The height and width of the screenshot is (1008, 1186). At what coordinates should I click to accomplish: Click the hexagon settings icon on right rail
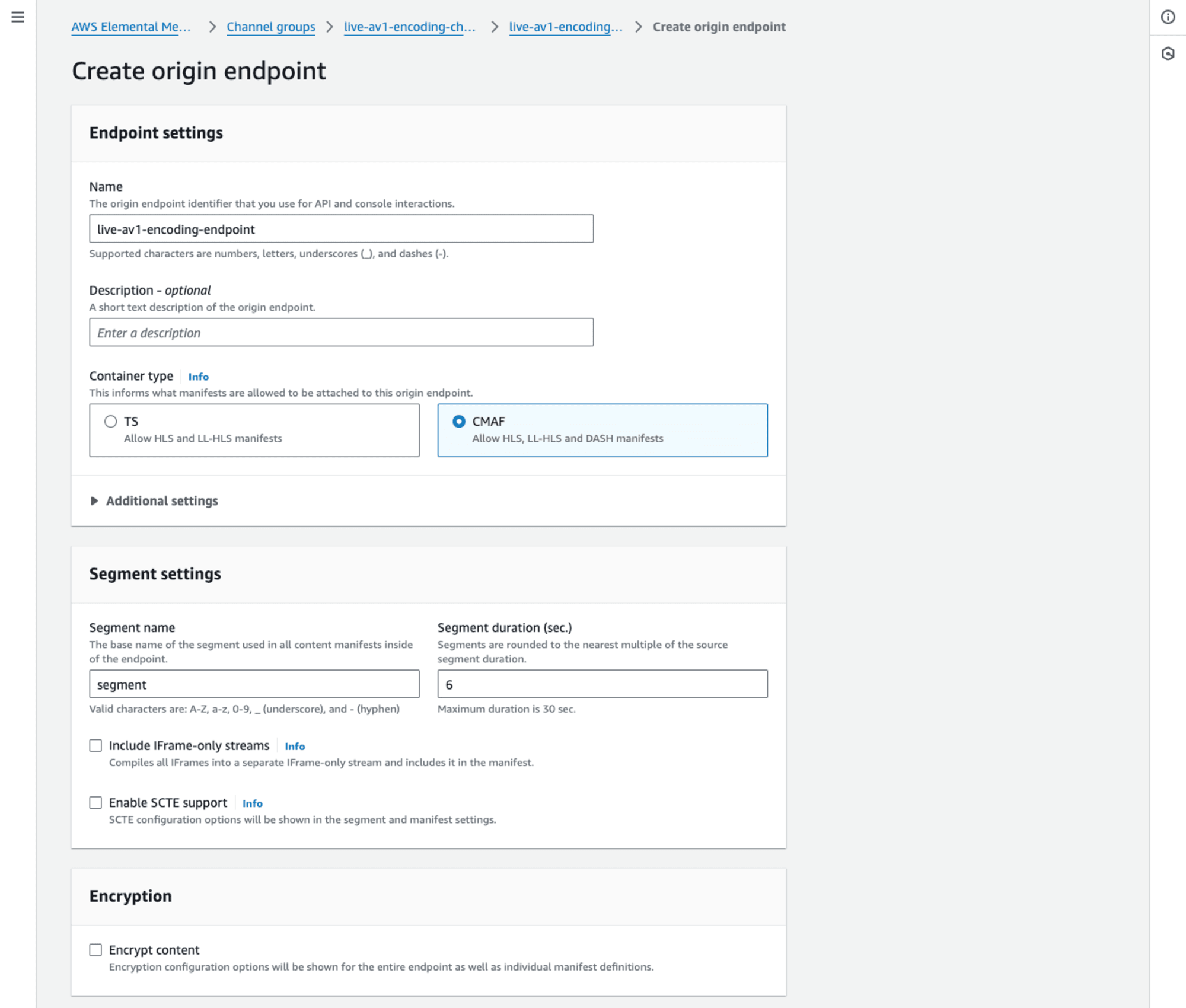pyautogui.click(x=1168, y=54)
